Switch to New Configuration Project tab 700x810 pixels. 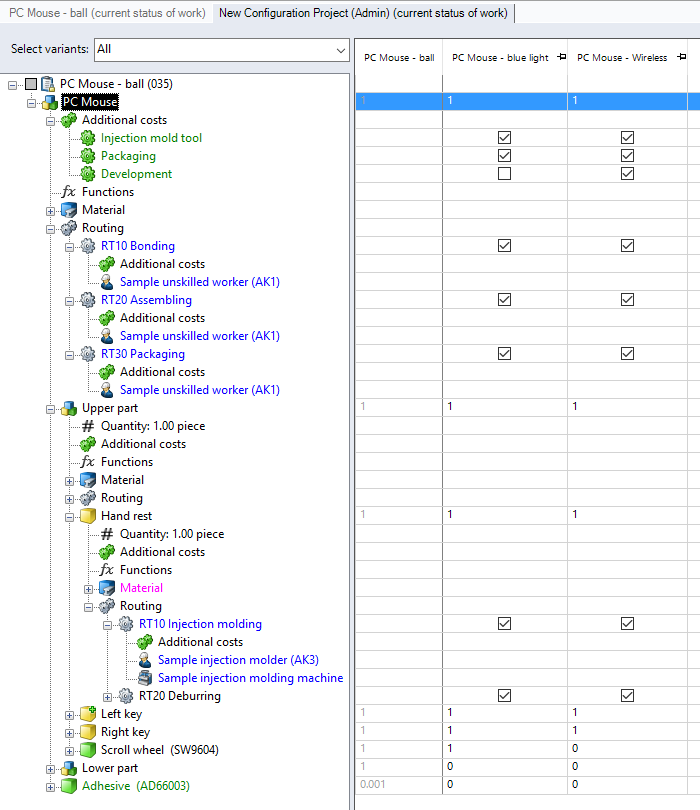pyautogui.click(x=364, y=13)
